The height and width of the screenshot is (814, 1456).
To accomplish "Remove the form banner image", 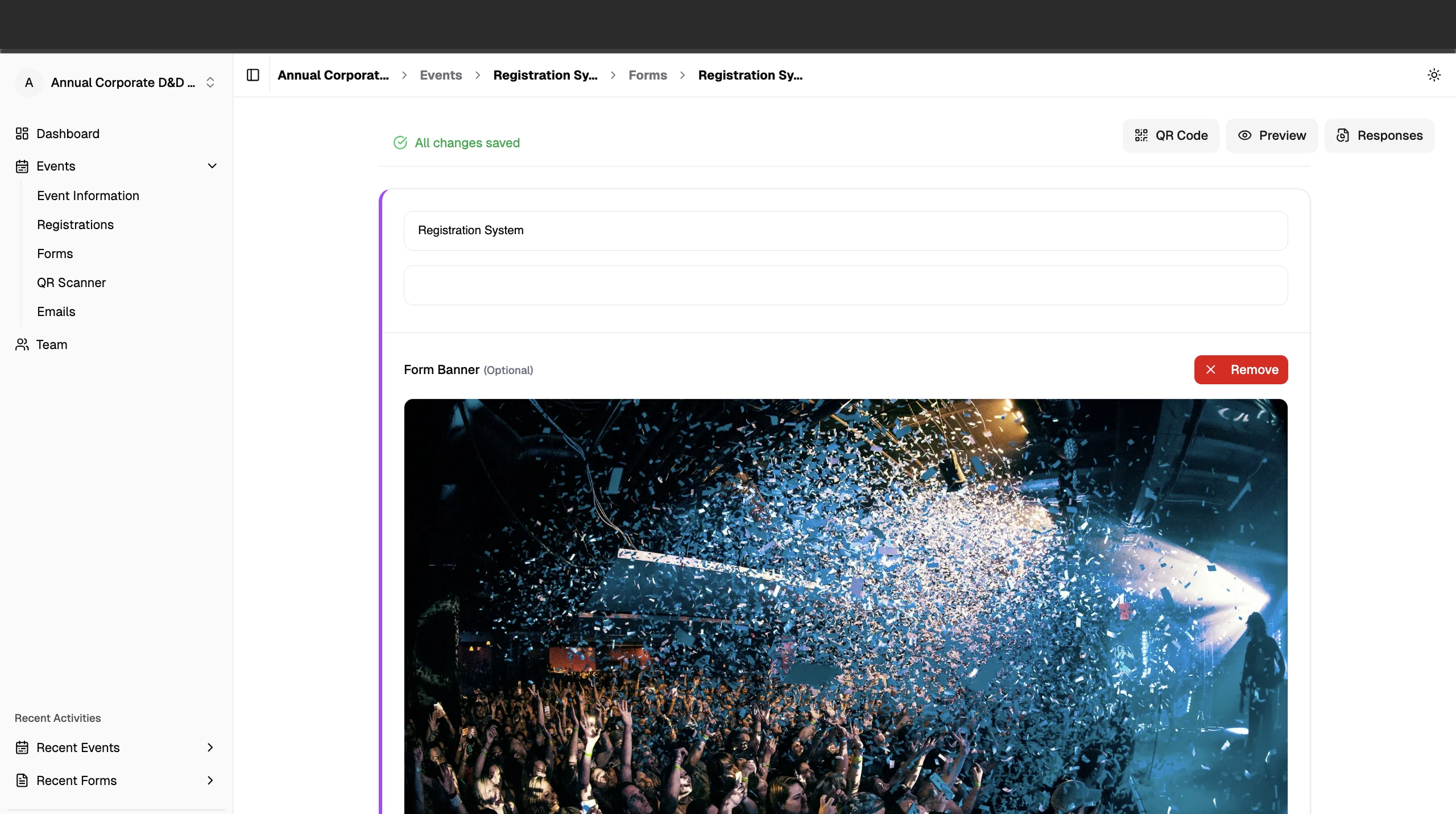I will (1241, 369).
